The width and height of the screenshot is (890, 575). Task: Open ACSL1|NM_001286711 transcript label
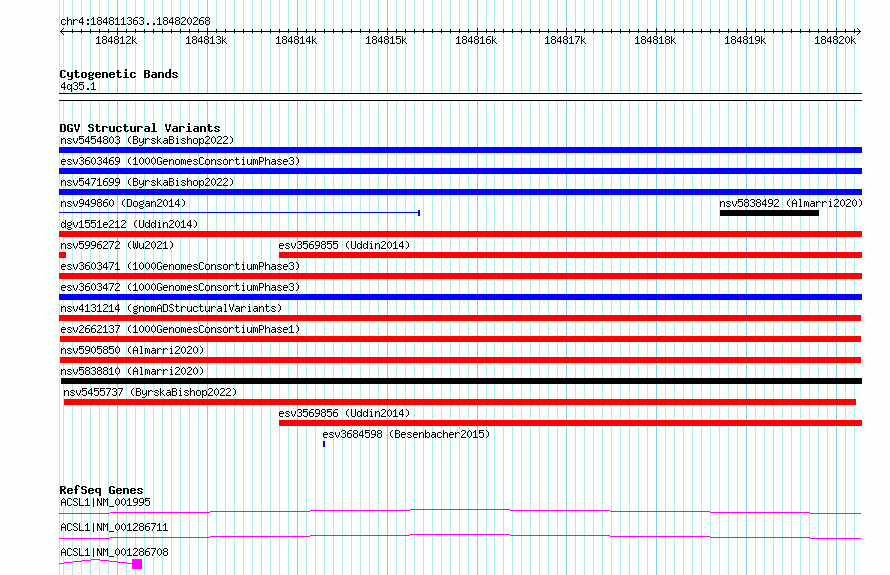114,527
